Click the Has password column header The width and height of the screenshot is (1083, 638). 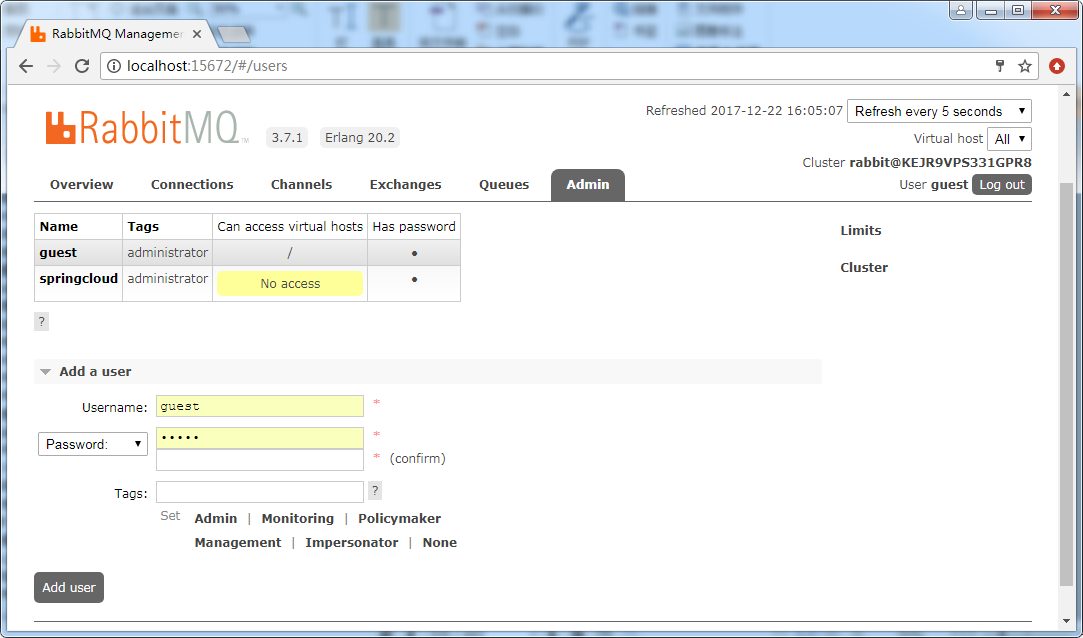(414, 226)
